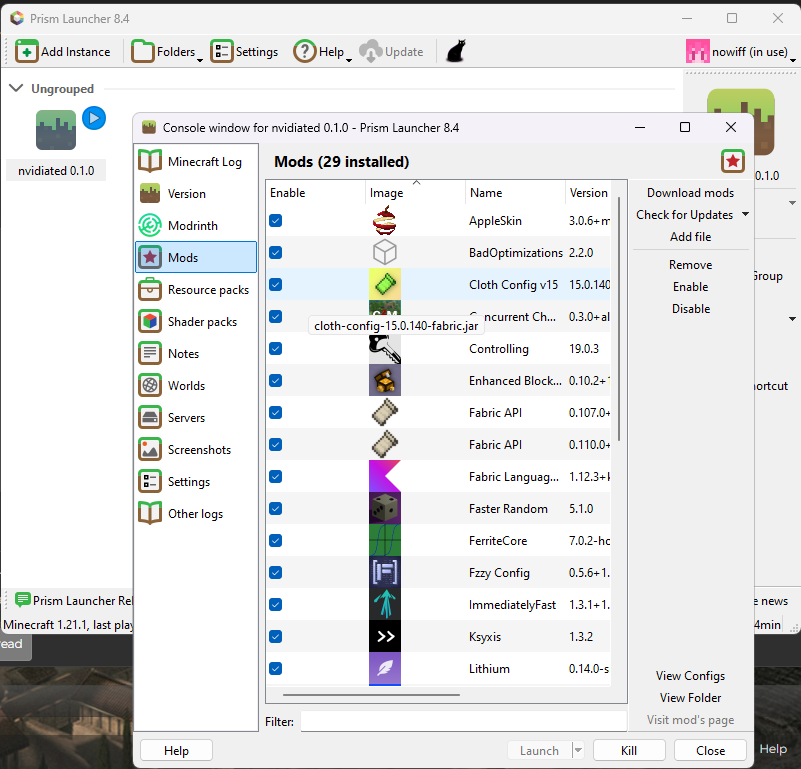Click the Download mods button
This screenshot has width=801, height=769.
pos(690,193)
